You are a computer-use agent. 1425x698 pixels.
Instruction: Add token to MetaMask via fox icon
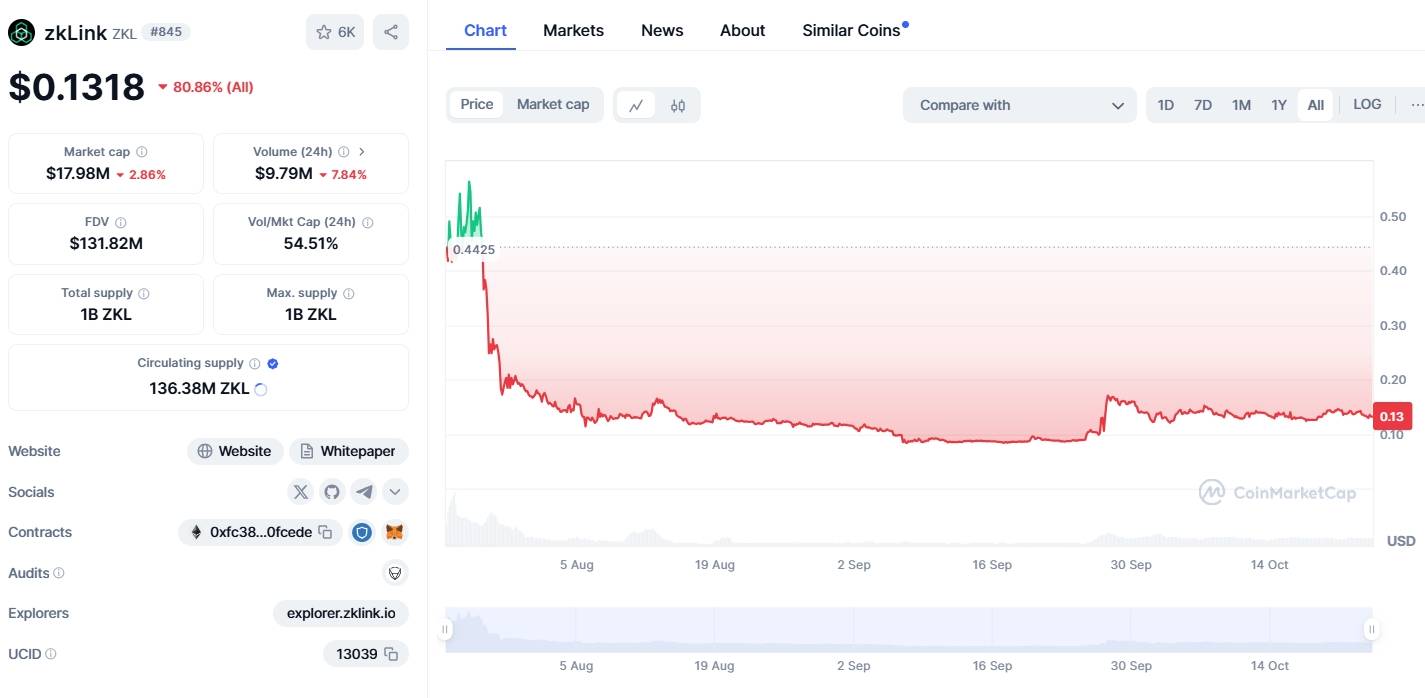396,532
